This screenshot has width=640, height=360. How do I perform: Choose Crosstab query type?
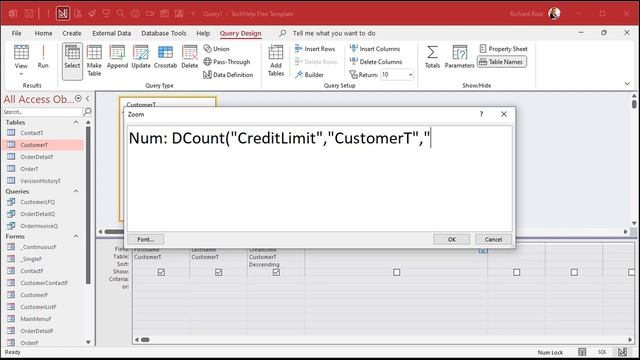click(165, 57)
